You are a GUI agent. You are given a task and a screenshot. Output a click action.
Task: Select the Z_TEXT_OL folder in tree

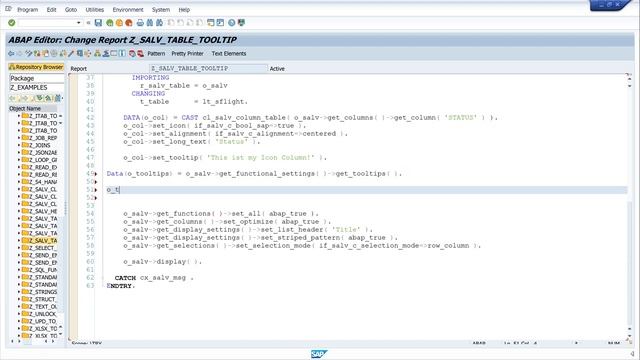[39, 307]
